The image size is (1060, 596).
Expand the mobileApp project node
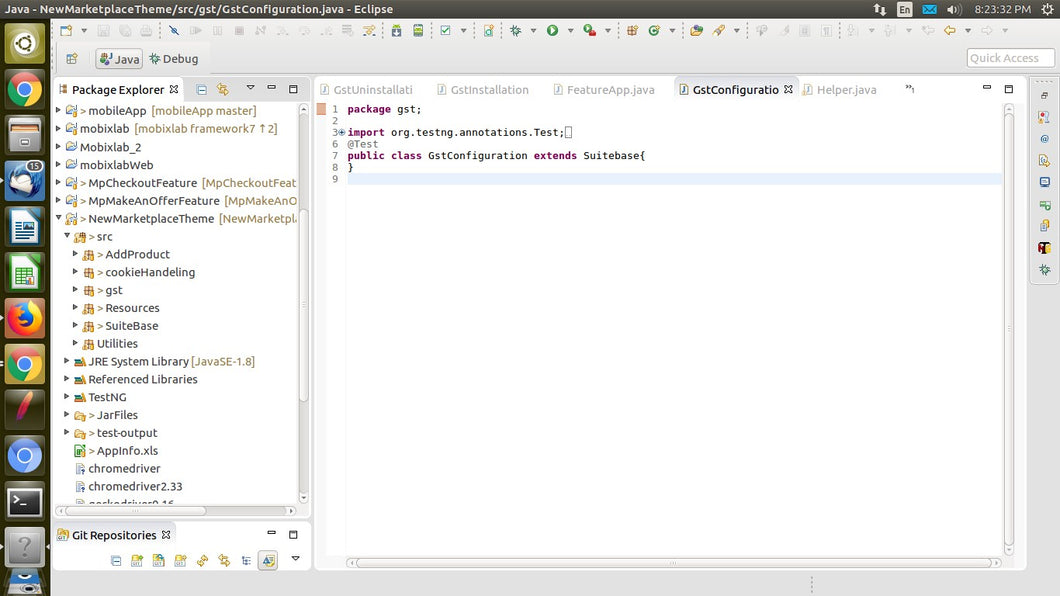click(59, 111)
